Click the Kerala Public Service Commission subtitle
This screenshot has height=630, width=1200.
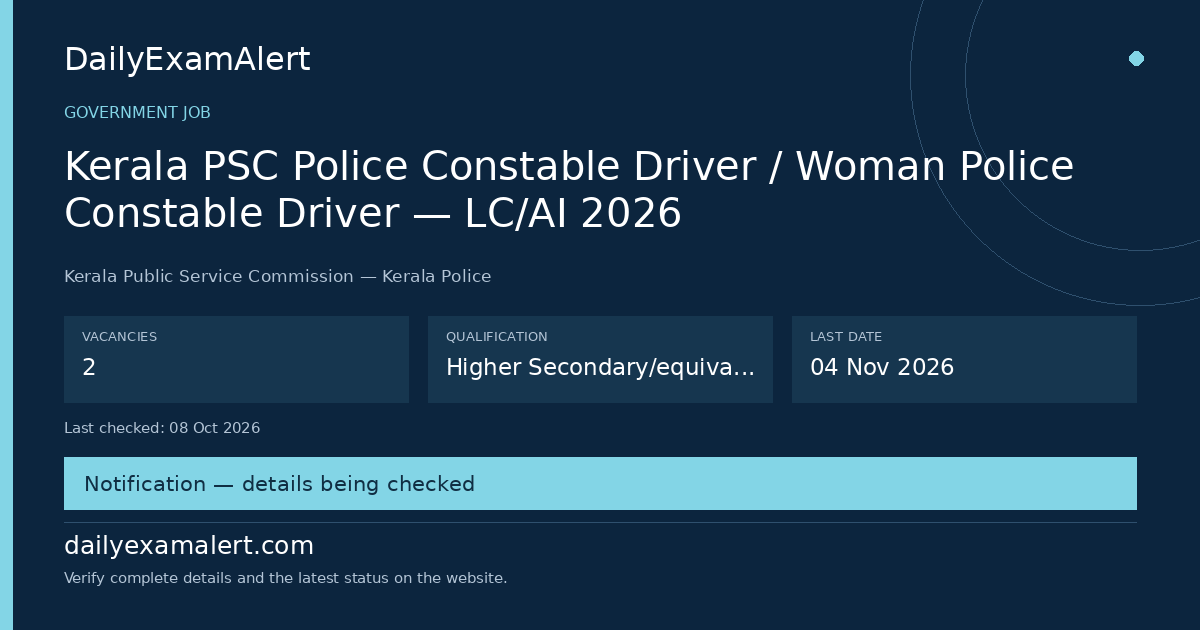[277, 277]
